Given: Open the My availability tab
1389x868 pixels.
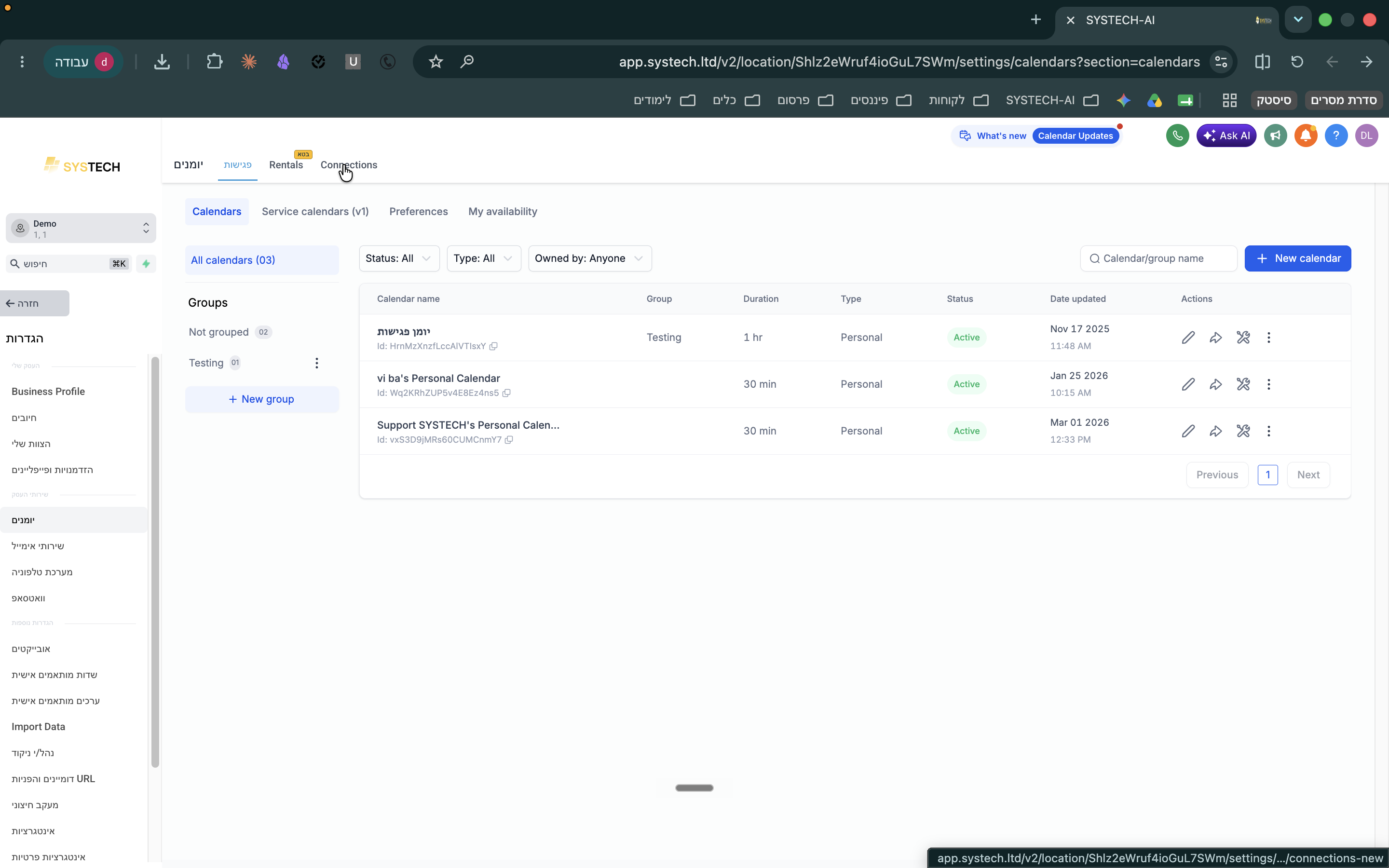Looking at the screenshot, I should (502, 212).
